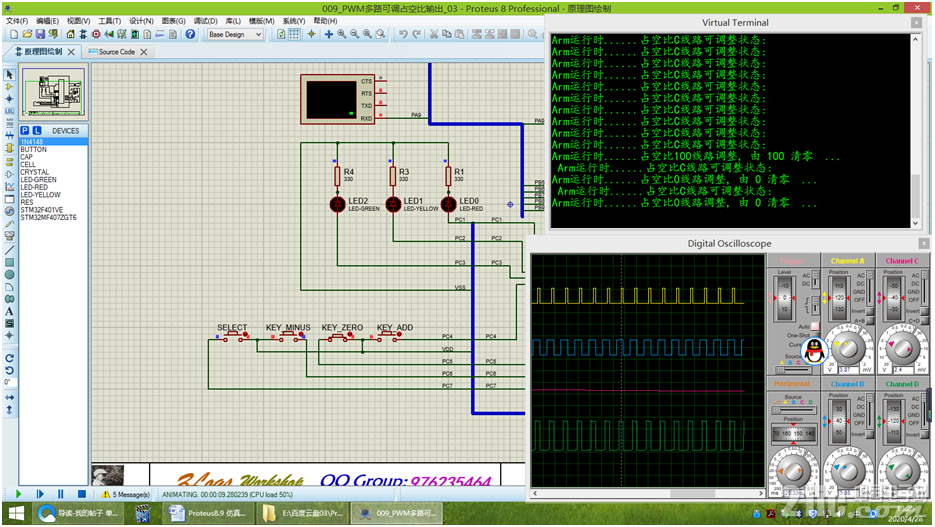The image size is (935, 527).
Task: Close the Source Code tab
Action: [144, 52]
